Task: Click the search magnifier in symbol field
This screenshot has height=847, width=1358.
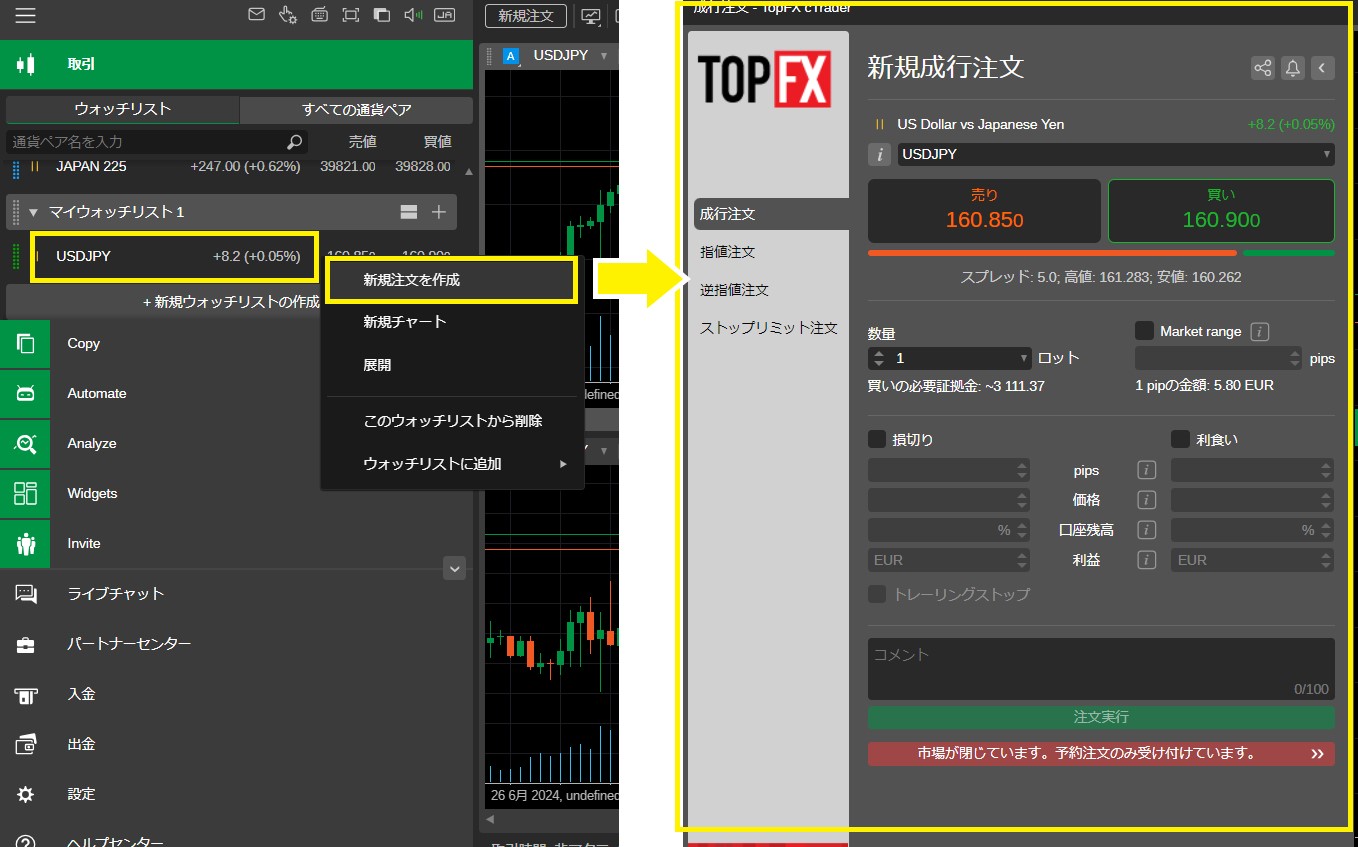Action: pos(294,142)
